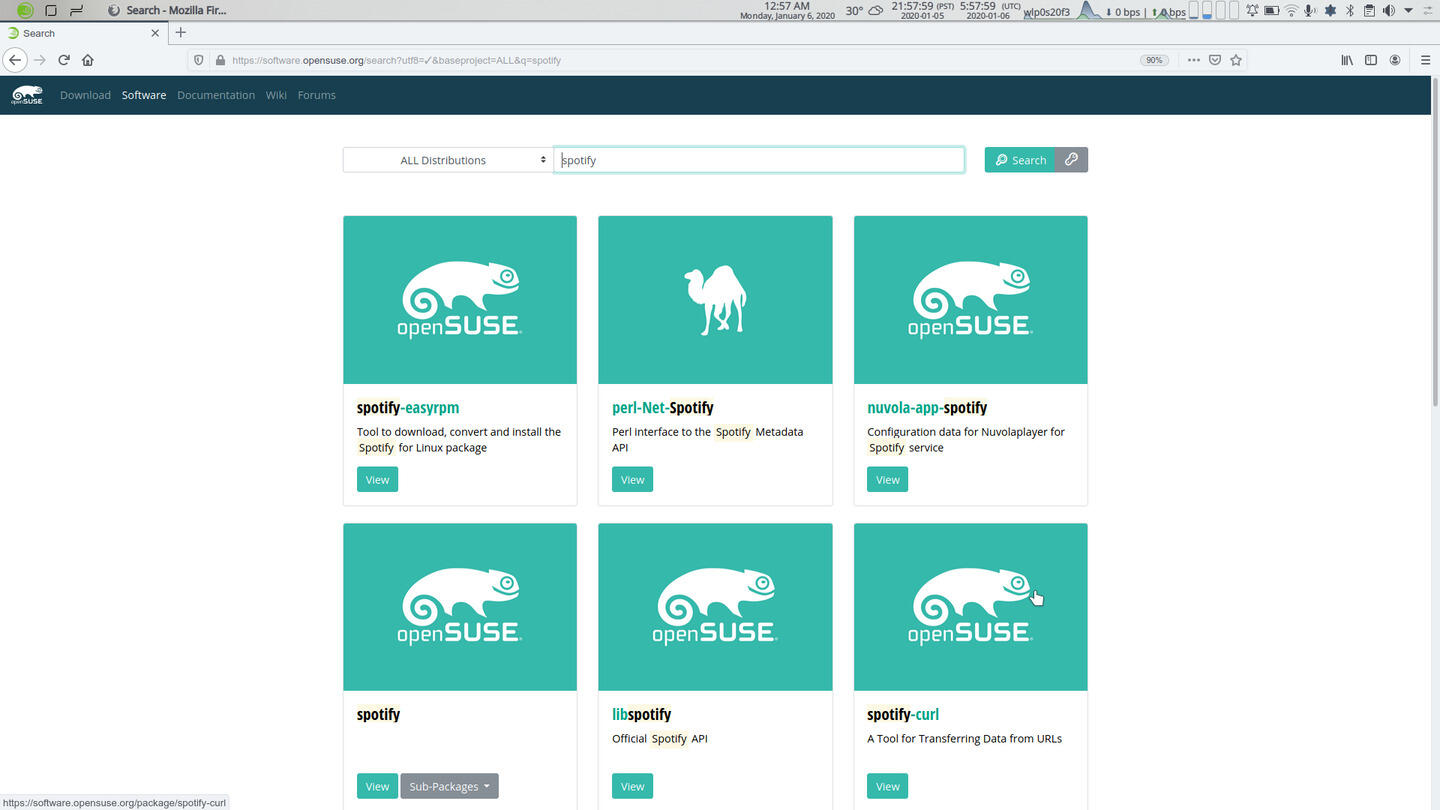The image size is (1440, 810).
Task: Expand the spotify Sub-Packages dropdown
Action: [449, 786]
